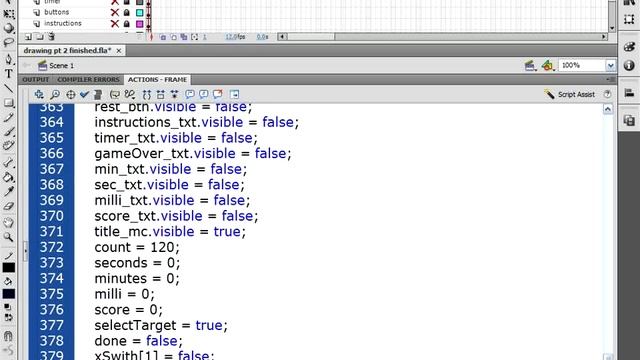
Task: Open the Transform panel icon in dock
Action: (x=629, y=19)
